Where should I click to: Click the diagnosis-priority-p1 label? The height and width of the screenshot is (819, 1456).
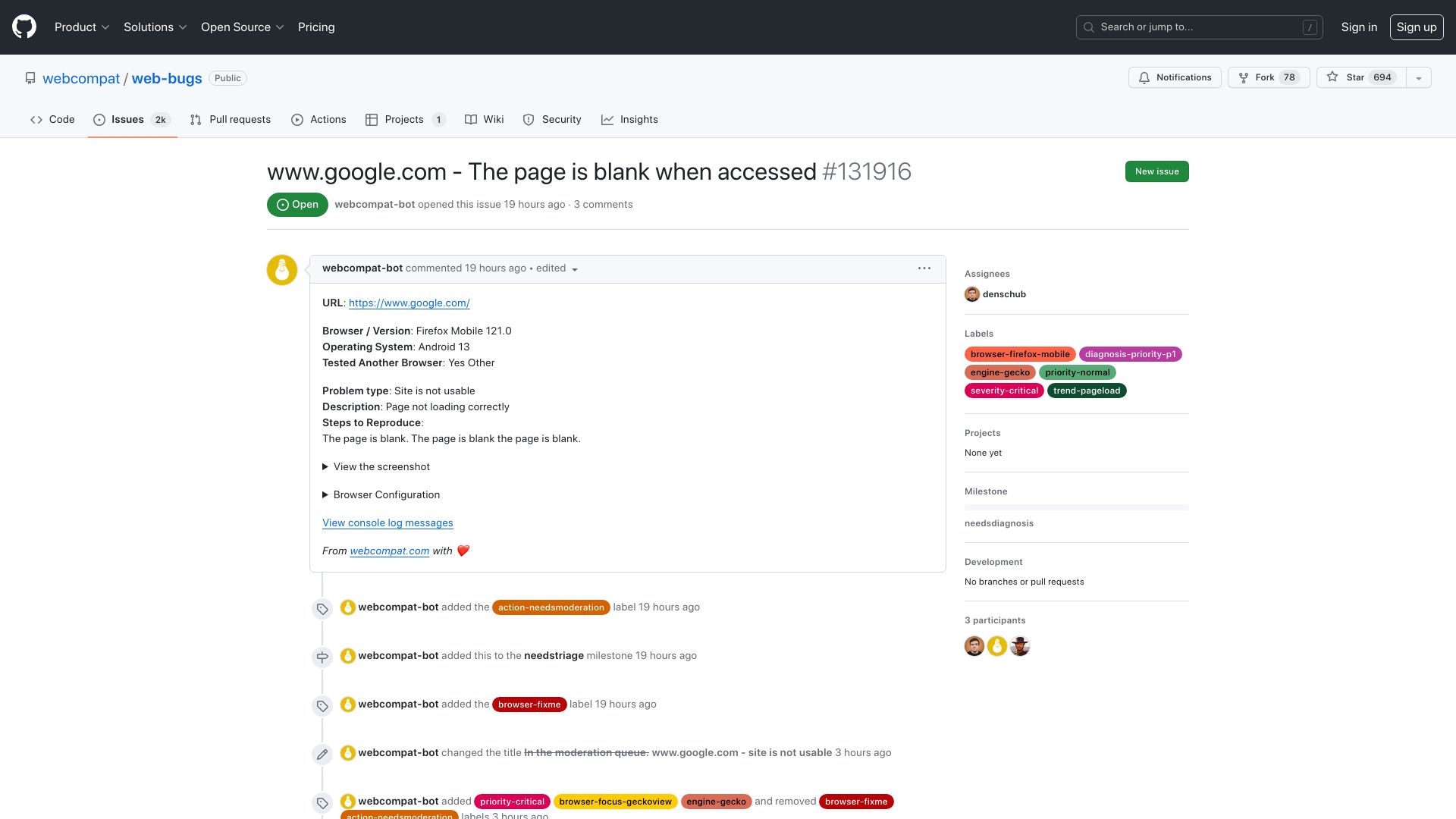click(1130, 355)
